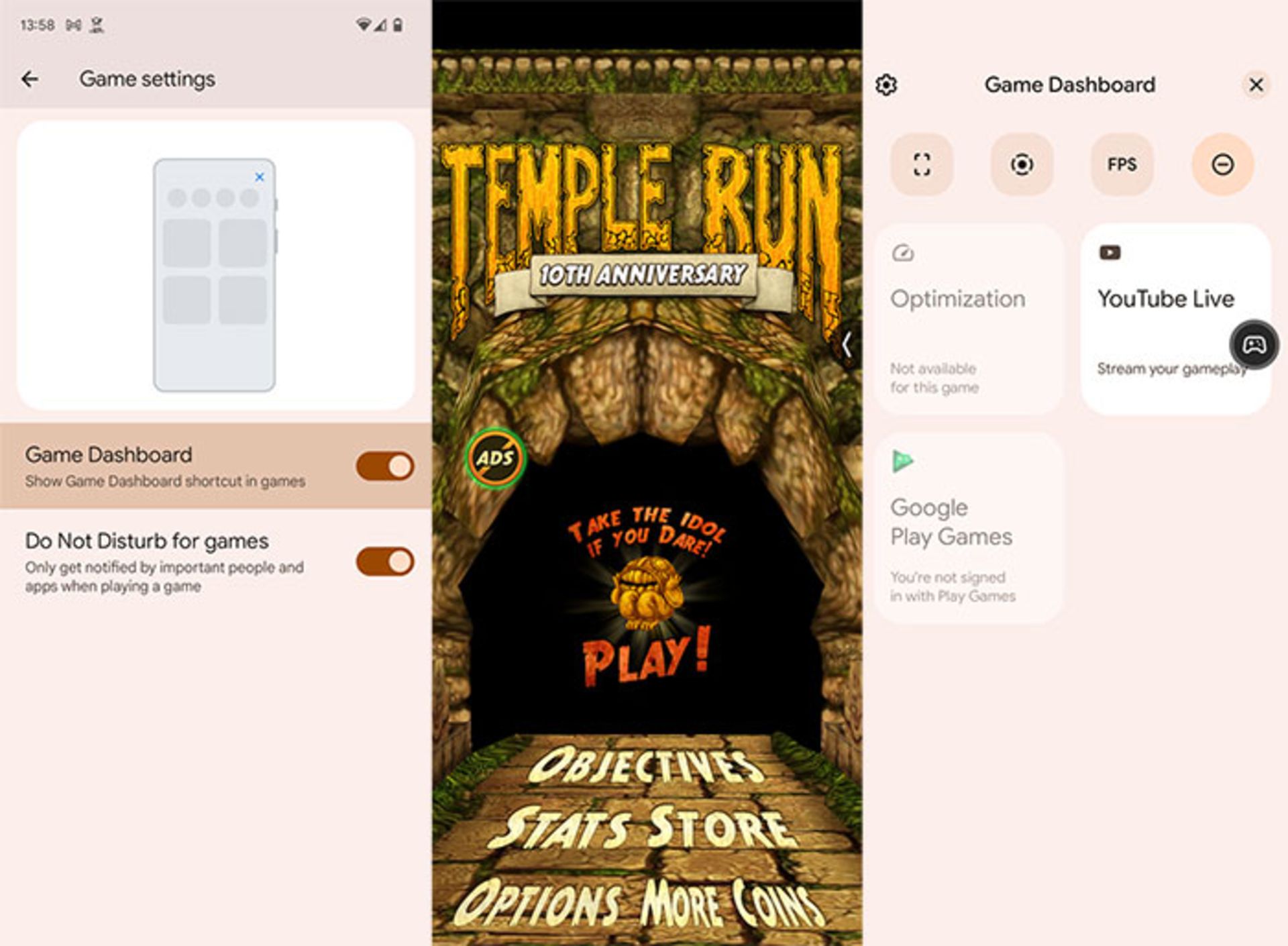Open OBJECTIVES in Temple Run menu
This screenshot has height=946, width=1288.
click(x=646, y=766)
